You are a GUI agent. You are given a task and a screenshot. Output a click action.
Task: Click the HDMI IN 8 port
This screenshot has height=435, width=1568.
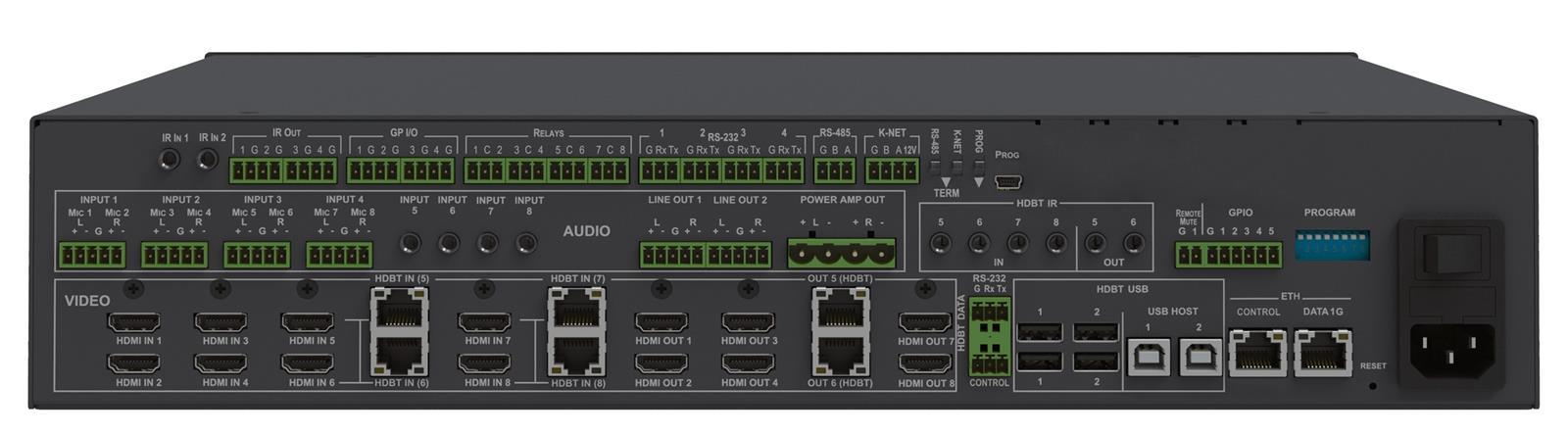(484, 362)
